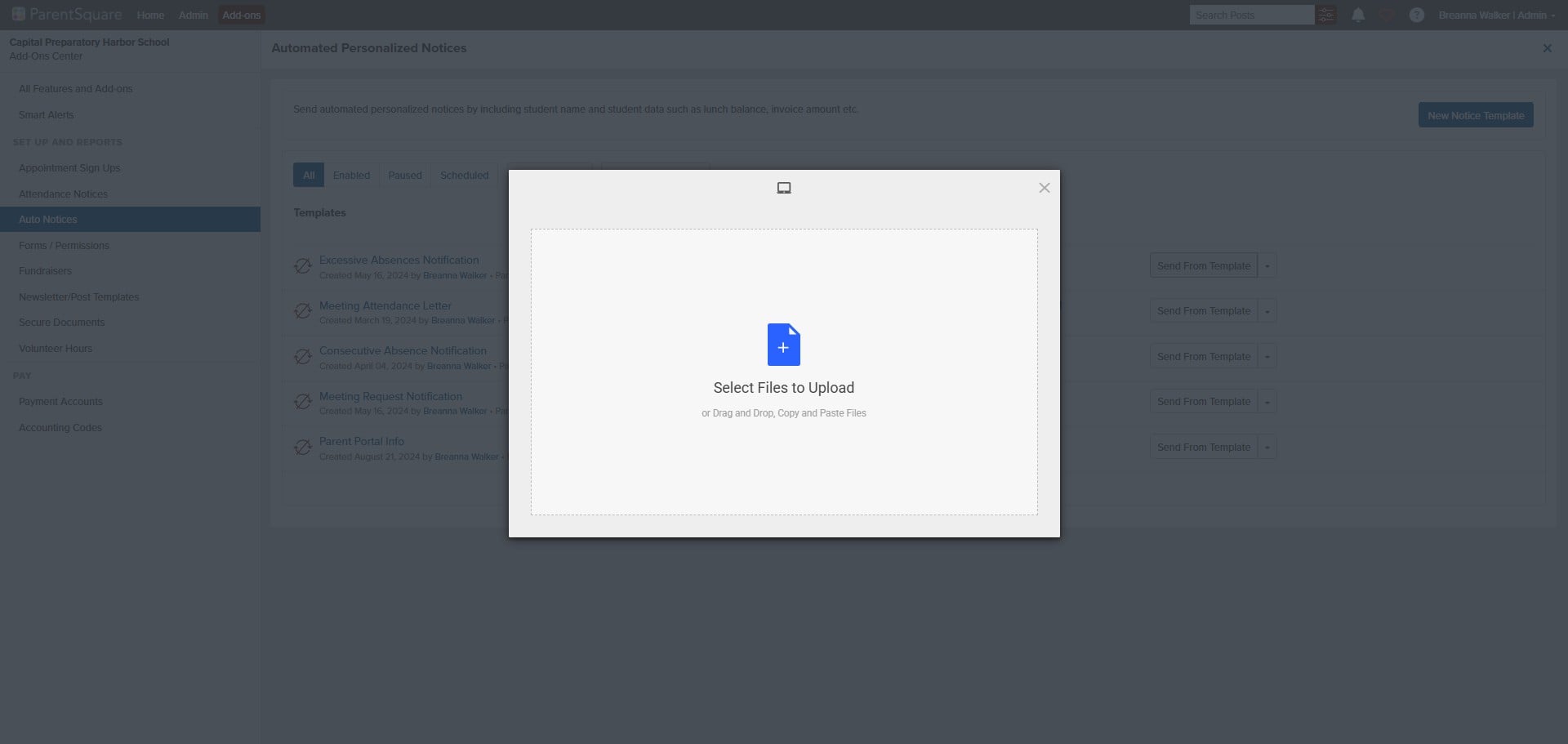Open Meeting Request Notification template
Image resolution: width=1568 pixels, height=744 pixels.
pyautogui.click(x=390, y=396)
